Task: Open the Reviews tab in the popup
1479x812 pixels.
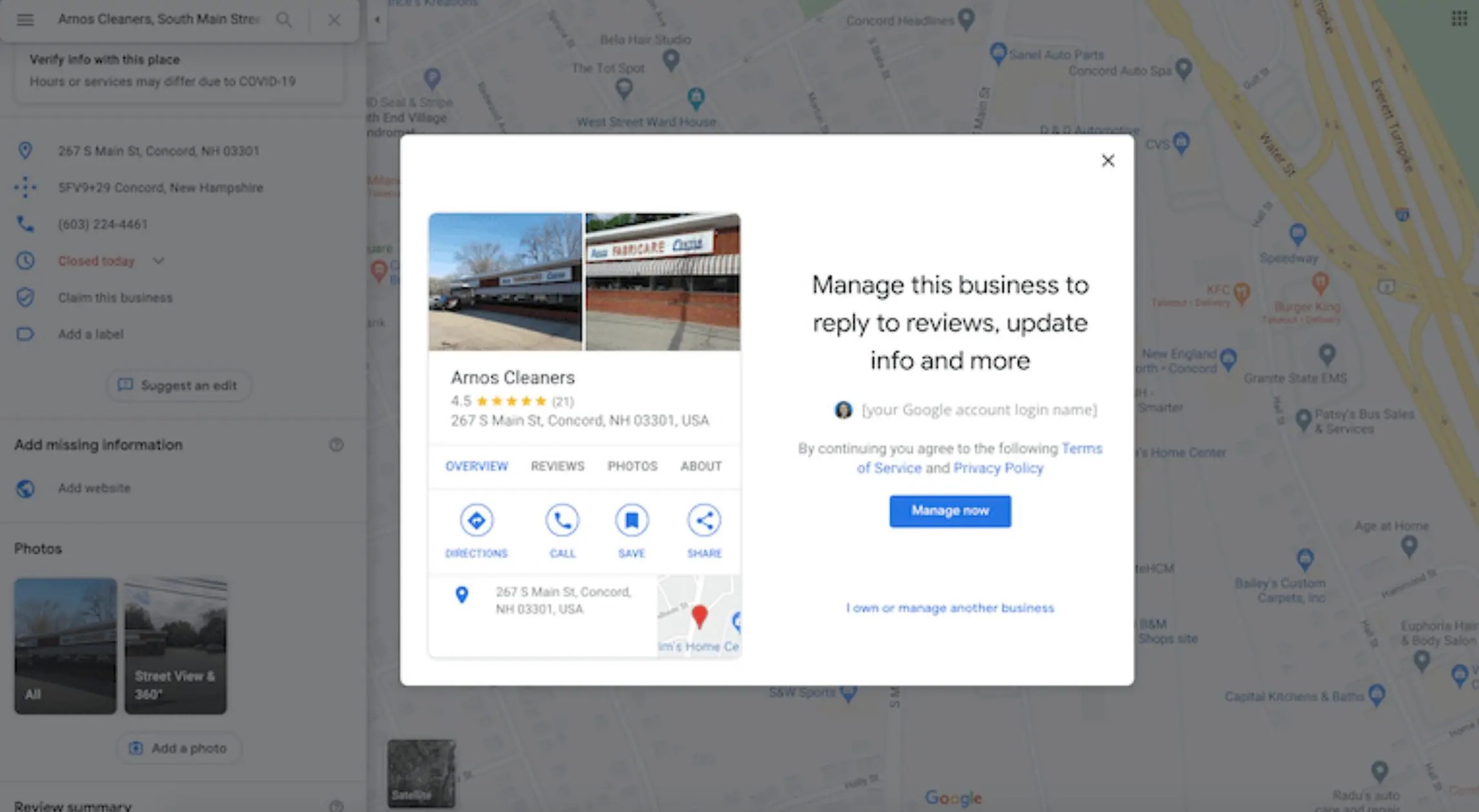Action: click(557, 465)
